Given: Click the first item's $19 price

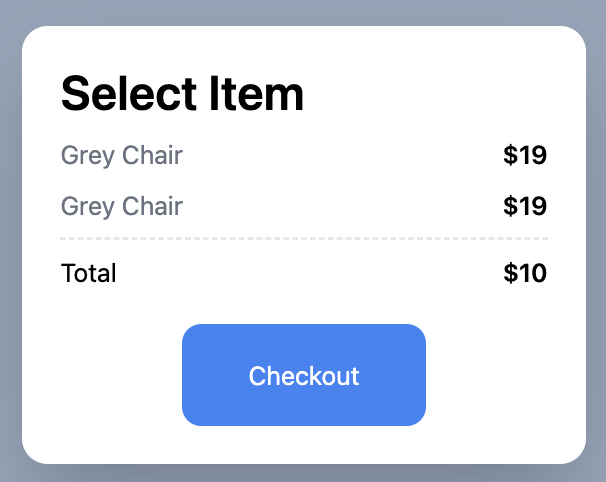Looking at the screenshot, I should pos(525,155).
